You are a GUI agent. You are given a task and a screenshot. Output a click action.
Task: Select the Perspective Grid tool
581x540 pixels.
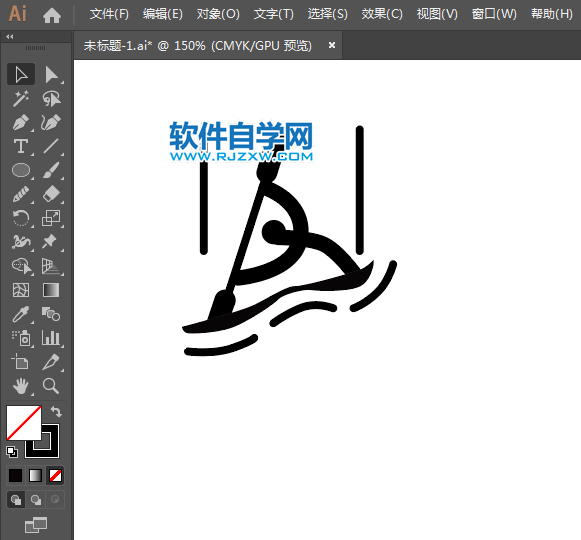click(x=51, y=266)
